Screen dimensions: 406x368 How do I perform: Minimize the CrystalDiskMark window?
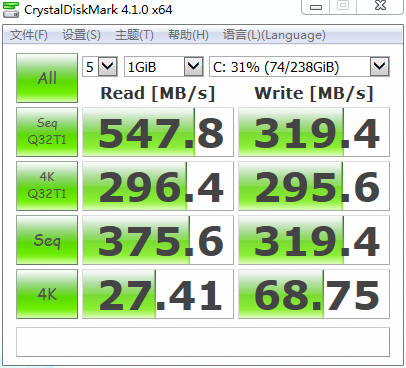coord(316,7)
